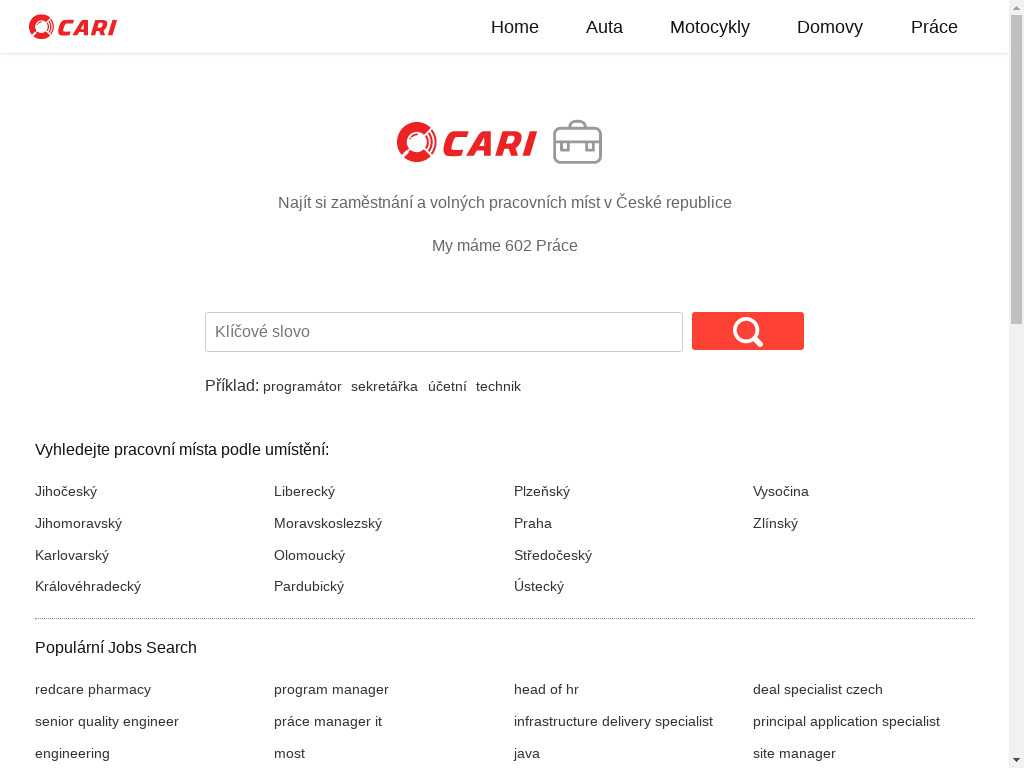Pick the sekretářka example keyword
The width and height of the screenshot is (1024, 768).
(x=384, y=387)
